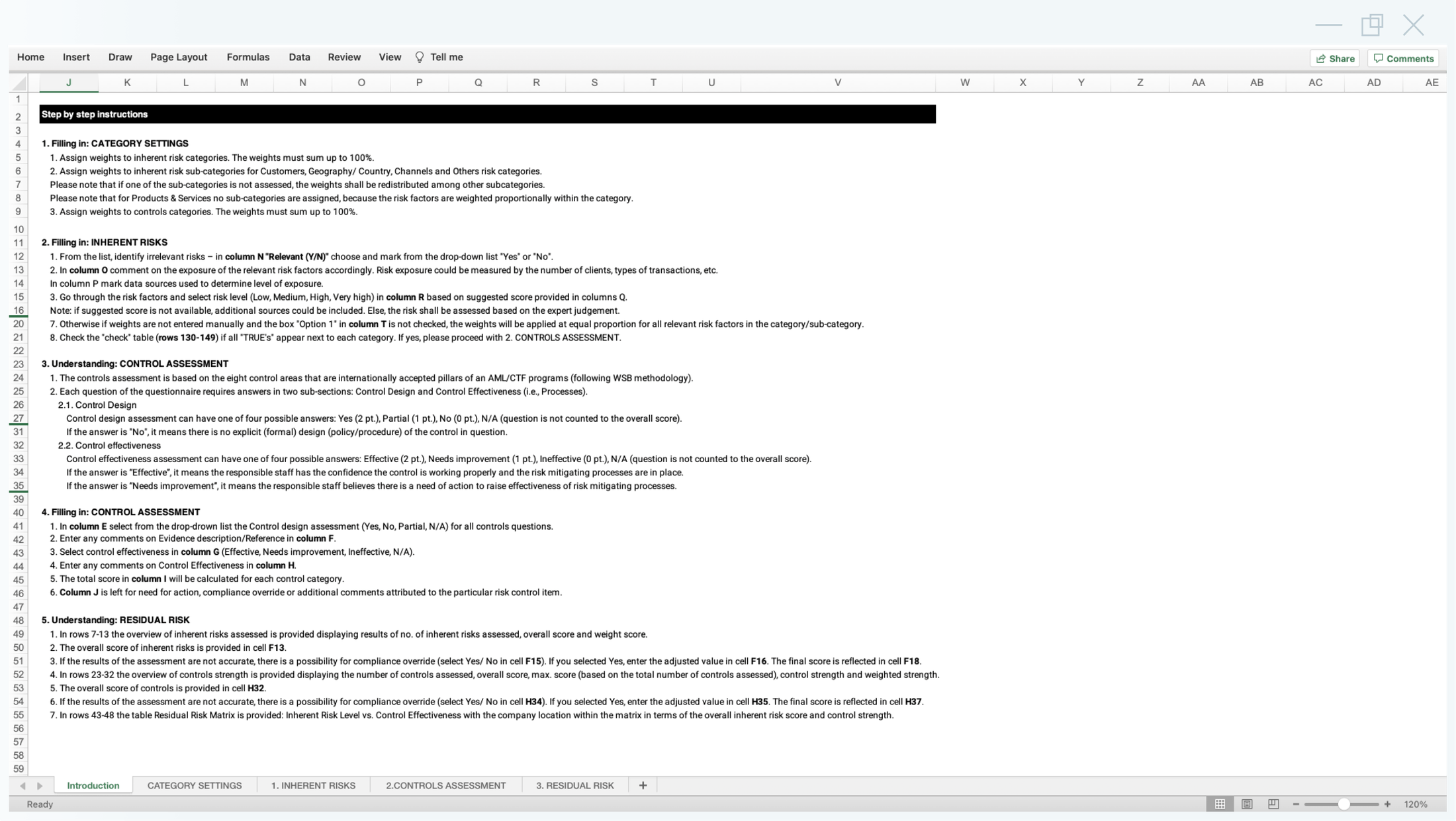The width and height of the screenshot is (1456, 821).
Task: Click add new sheet plus icon
Action: click(643, 785)
